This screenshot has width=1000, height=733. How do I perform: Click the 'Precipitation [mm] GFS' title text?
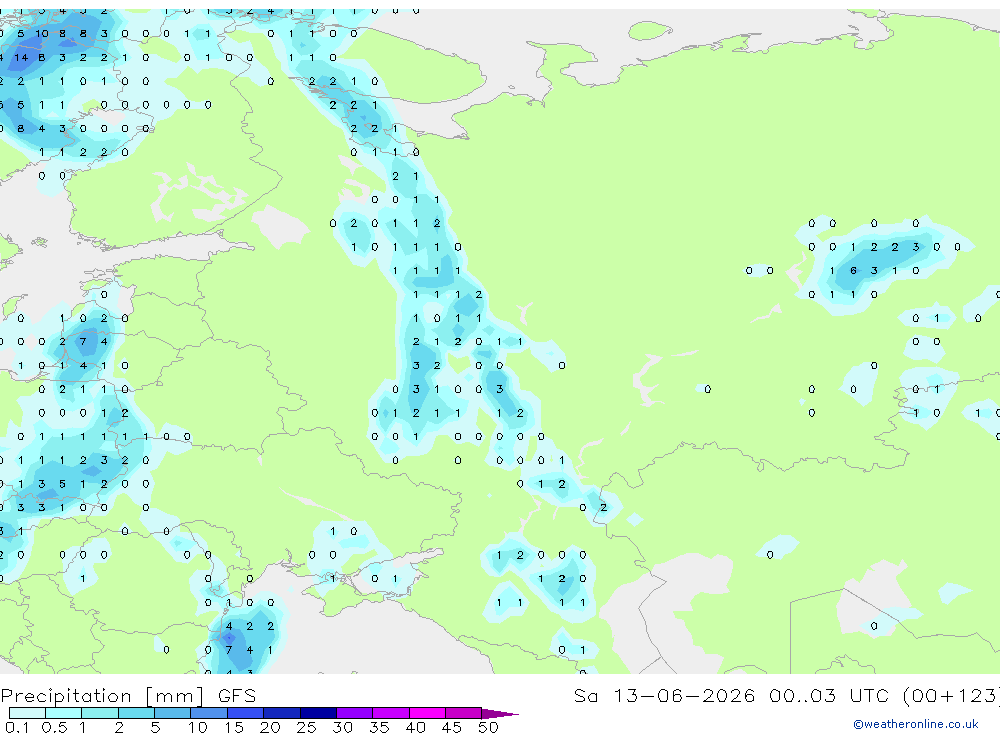click(x=128, y=696)
